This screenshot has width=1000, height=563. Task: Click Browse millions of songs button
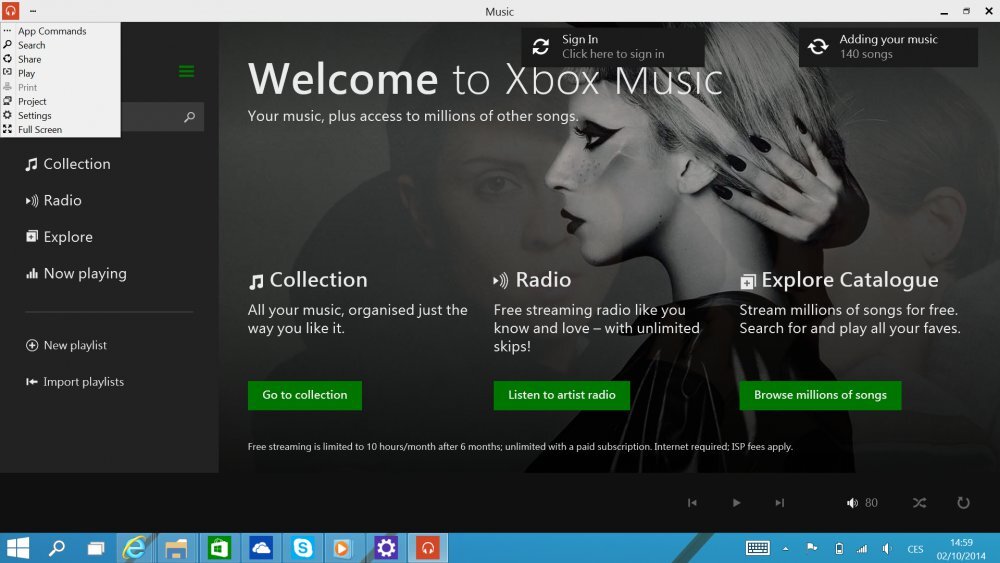coord(820,395)
